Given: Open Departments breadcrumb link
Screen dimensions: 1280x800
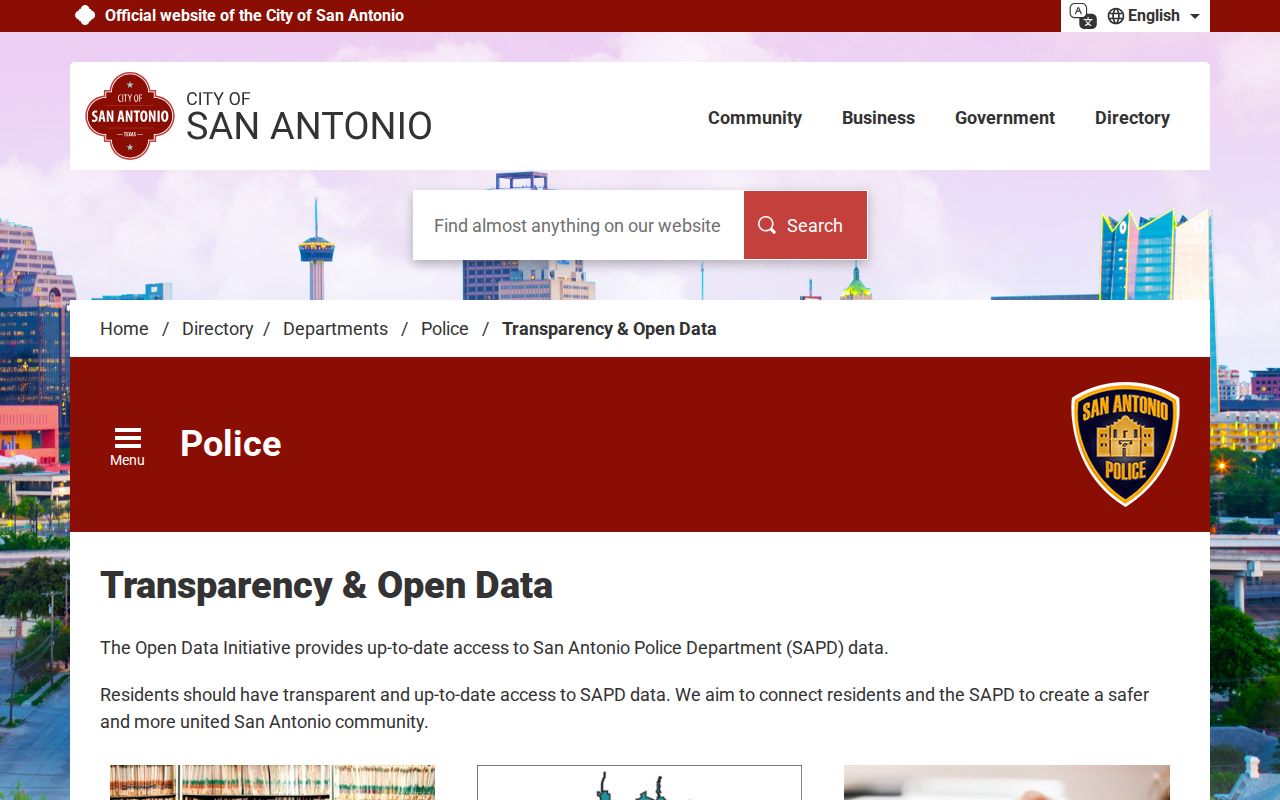Looking at the screenshot, I should 335,329.
